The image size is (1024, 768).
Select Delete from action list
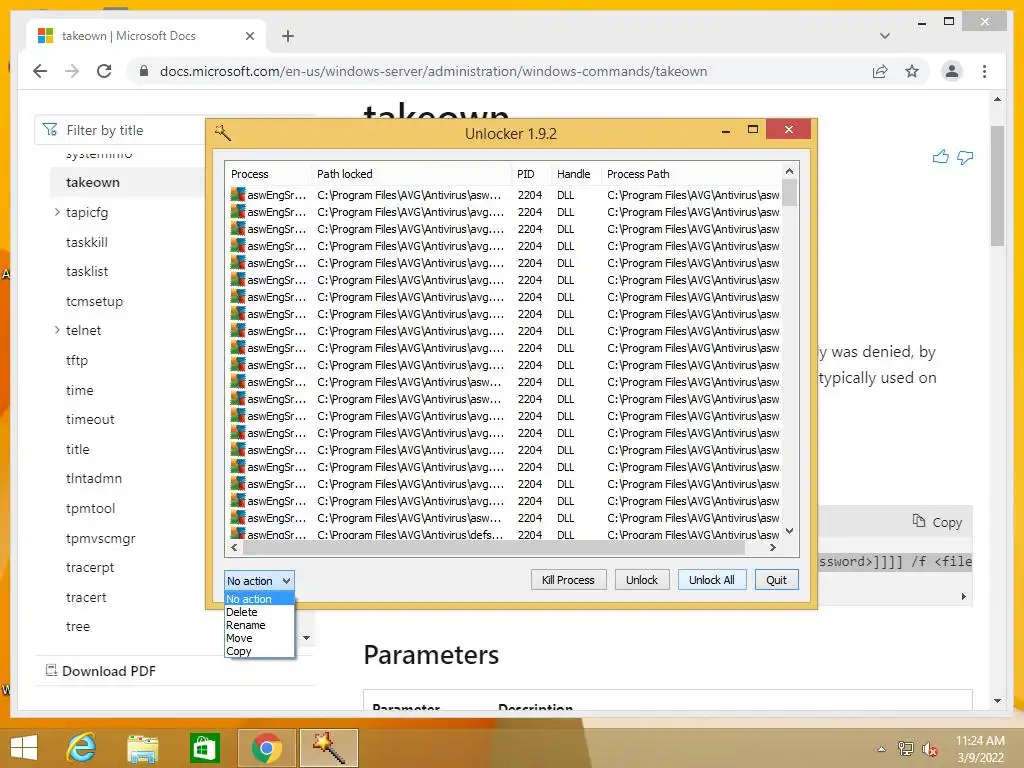(259, 612)
